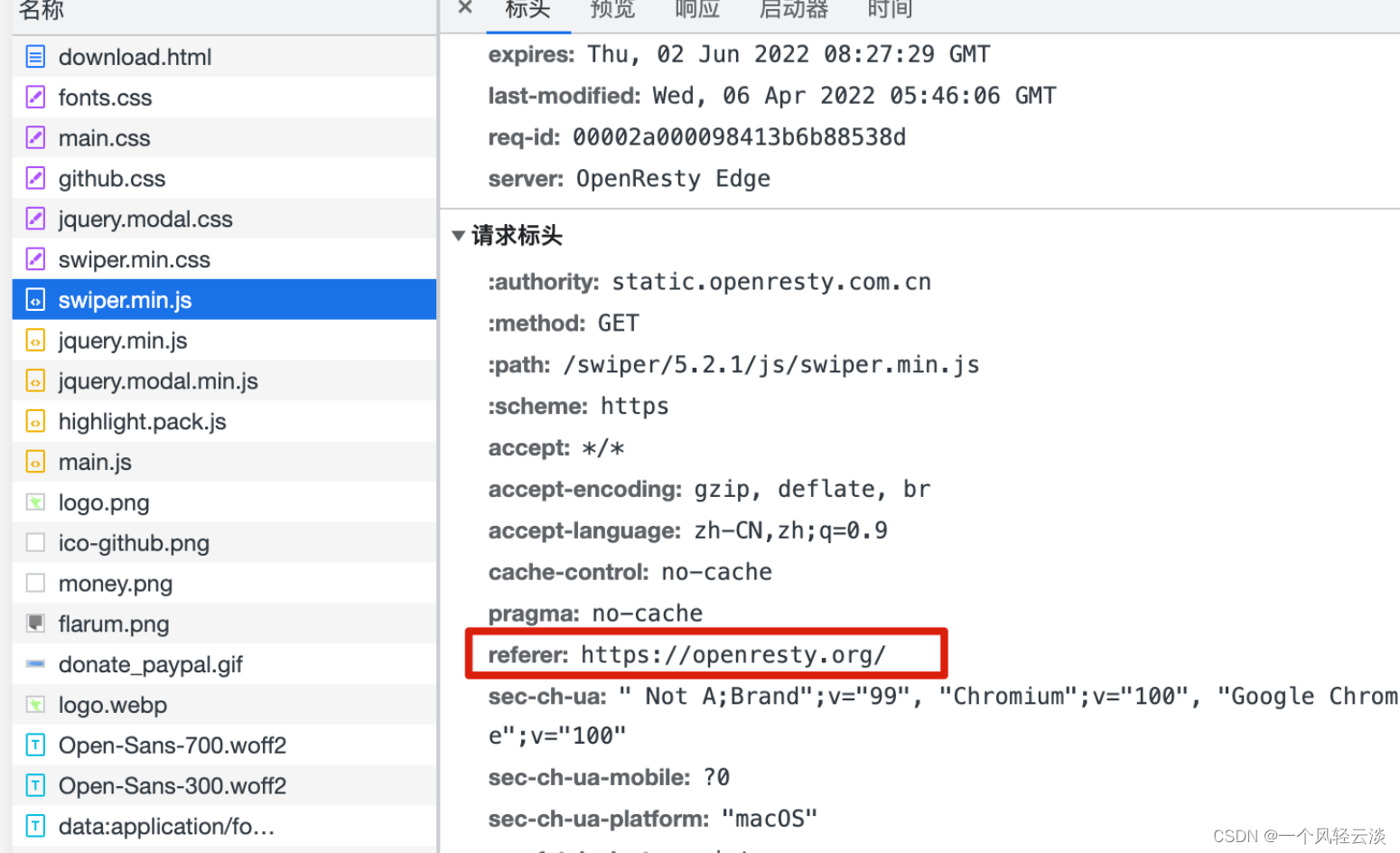Close the request details pane
The height and width of the screenshot is (853, 1400).
(463, 9)
